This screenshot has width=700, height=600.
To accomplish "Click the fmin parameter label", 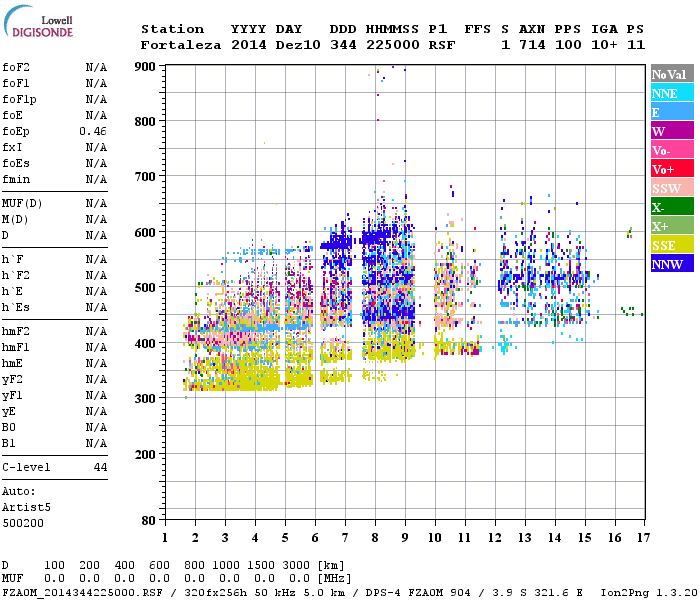I will (16, 179).
